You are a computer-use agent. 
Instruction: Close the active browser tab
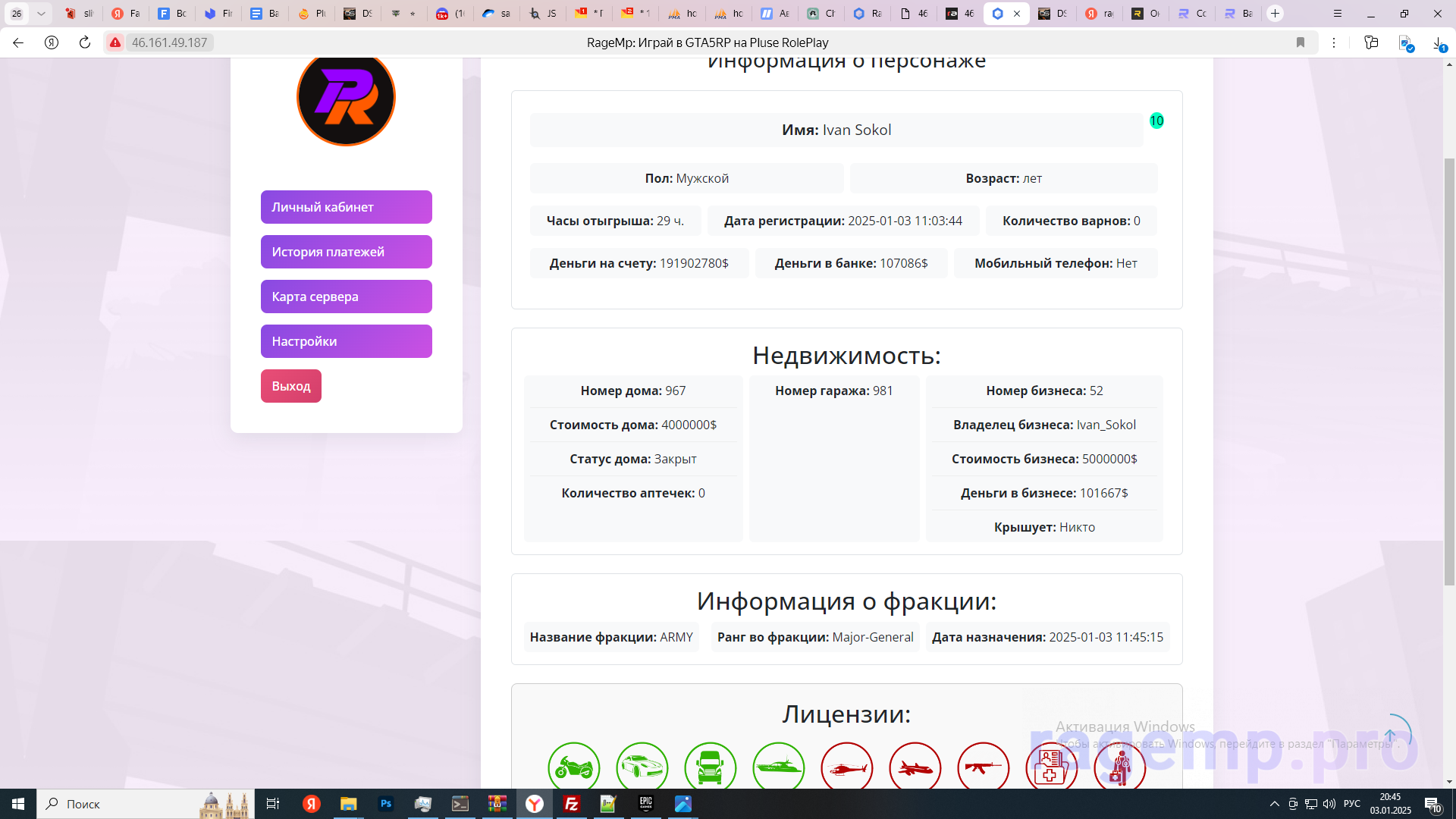[1017, 14]
